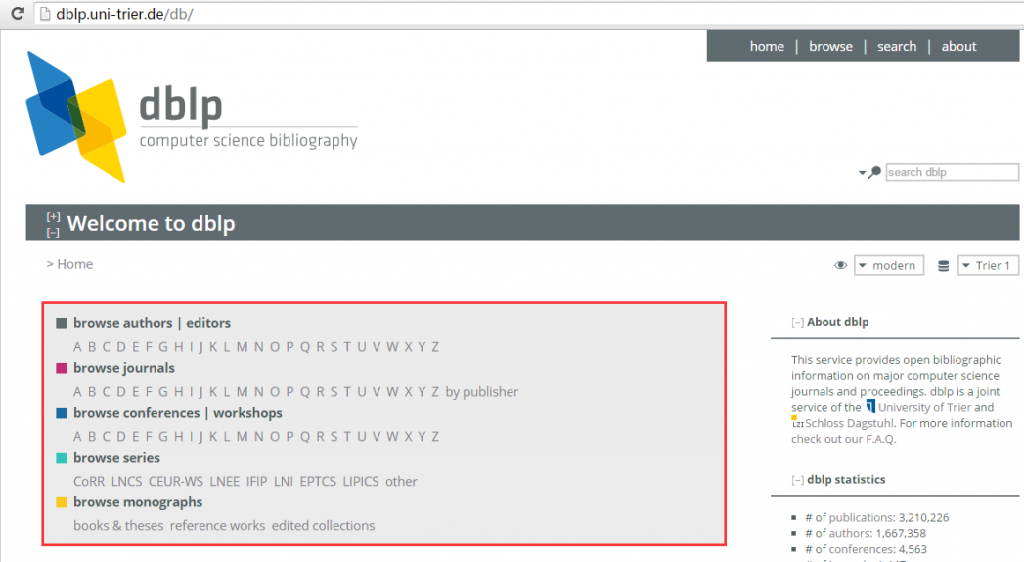Open browse conferences link

click(x=136, y=413)
